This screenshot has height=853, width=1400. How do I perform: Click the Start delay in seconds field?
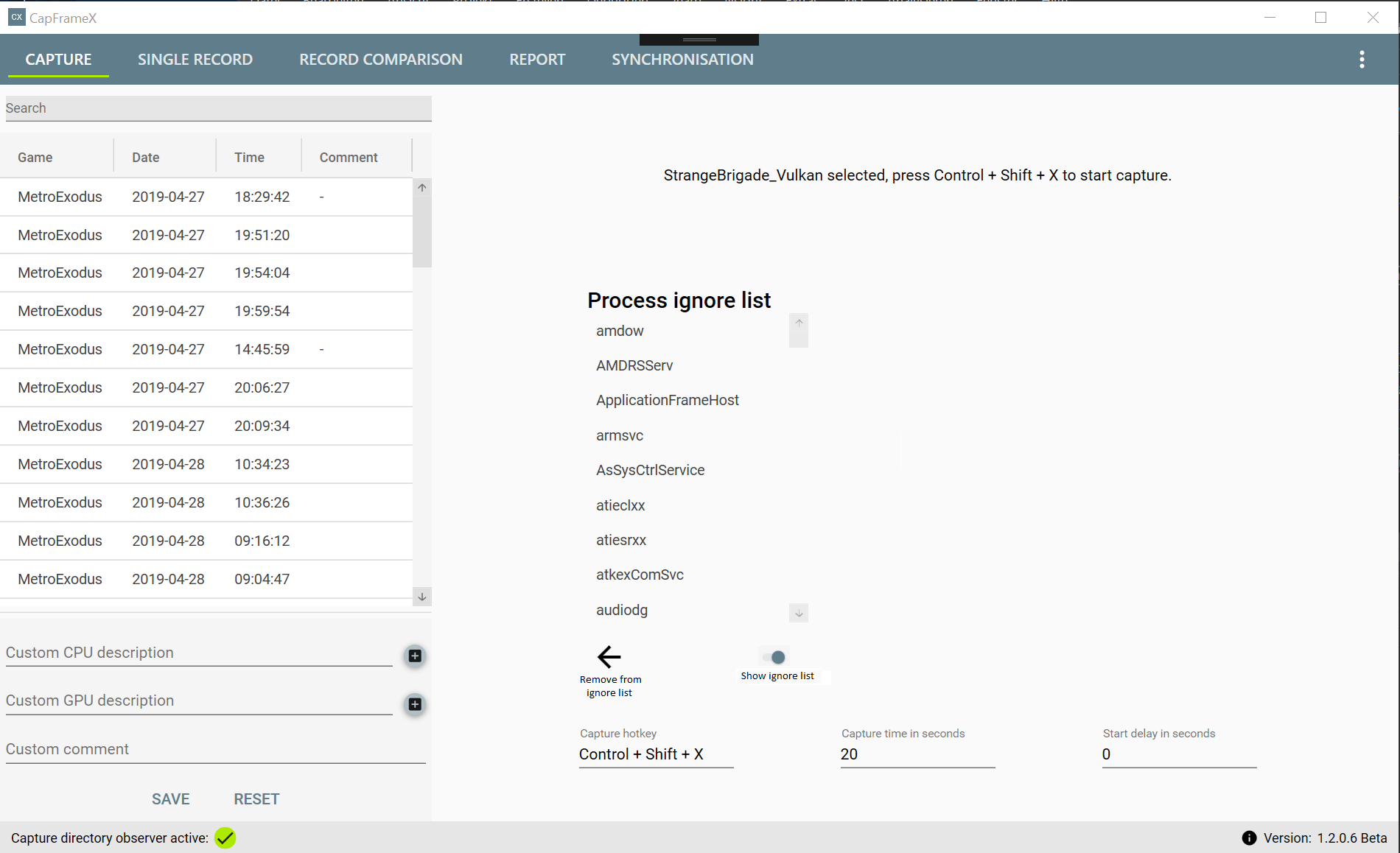(x=1179, y=754)
